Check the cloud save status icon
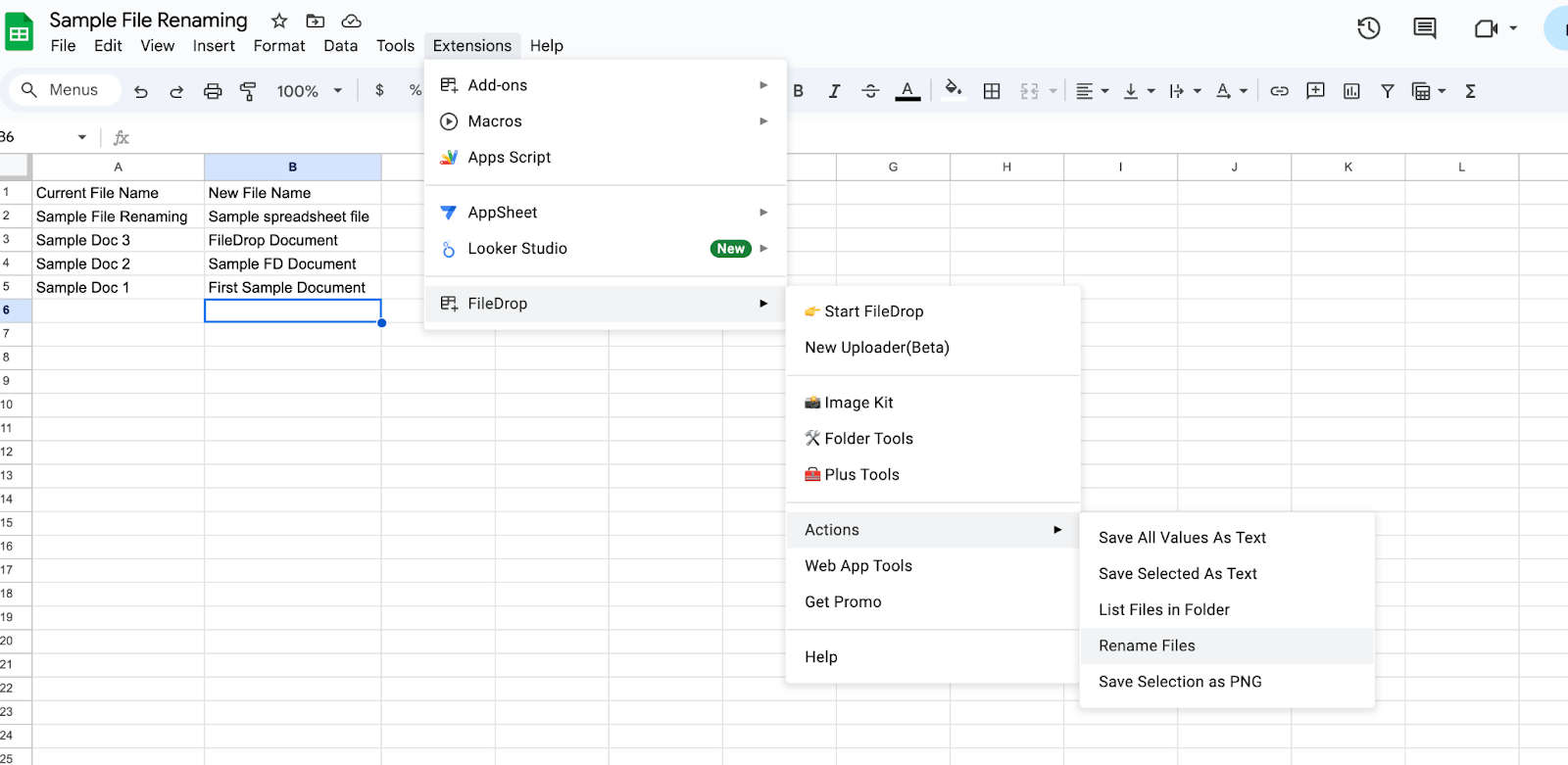Viewport: 1568px width, 765px height. click(x=351, y=21)
